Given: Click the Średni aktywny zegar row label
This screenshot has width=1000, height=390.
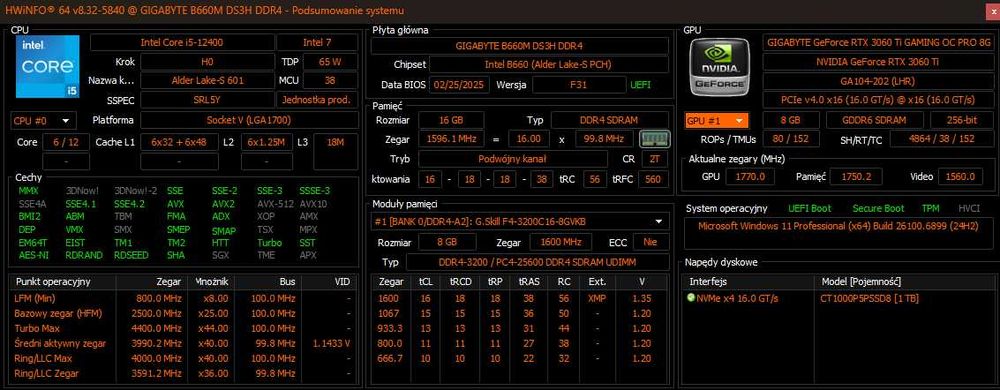Looking at the screenshot, I should pos(60,343).
